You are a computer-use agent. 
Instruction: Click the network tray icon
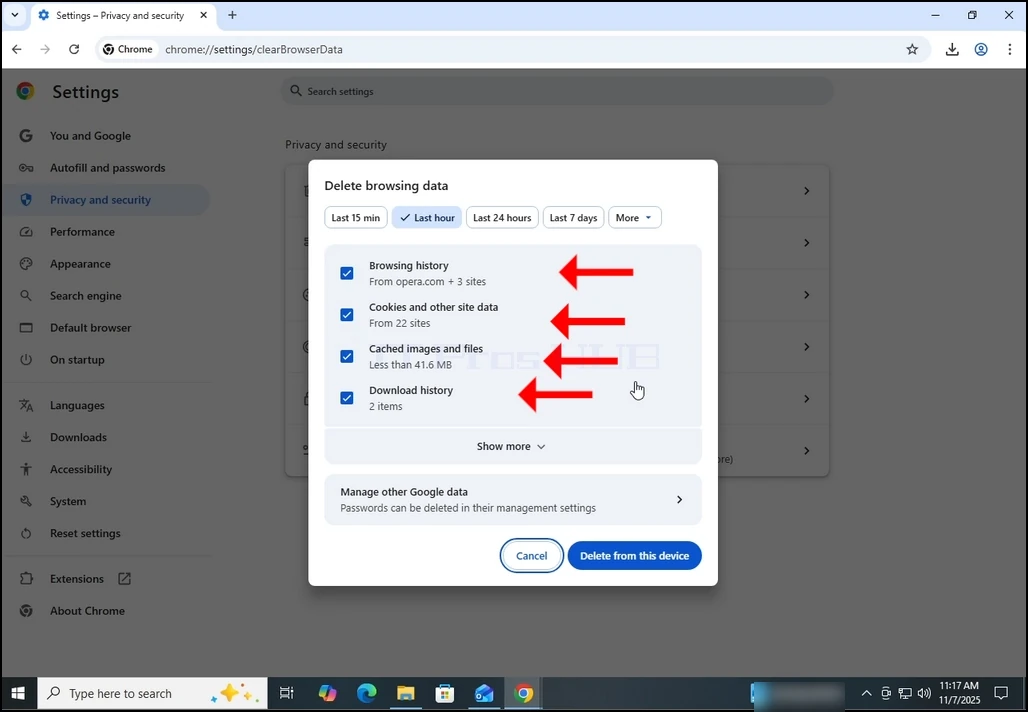(x=905, y=693)
